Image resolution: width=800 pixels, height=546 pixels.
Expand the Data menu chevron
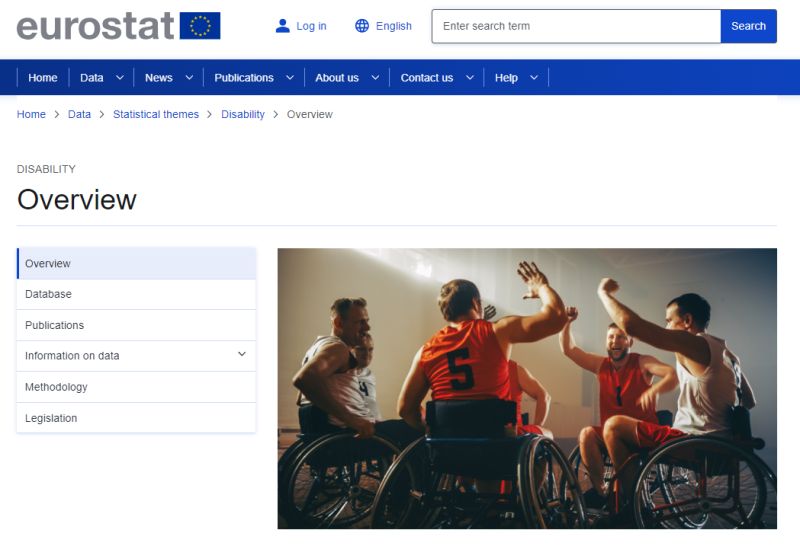(x=120, y=78)
